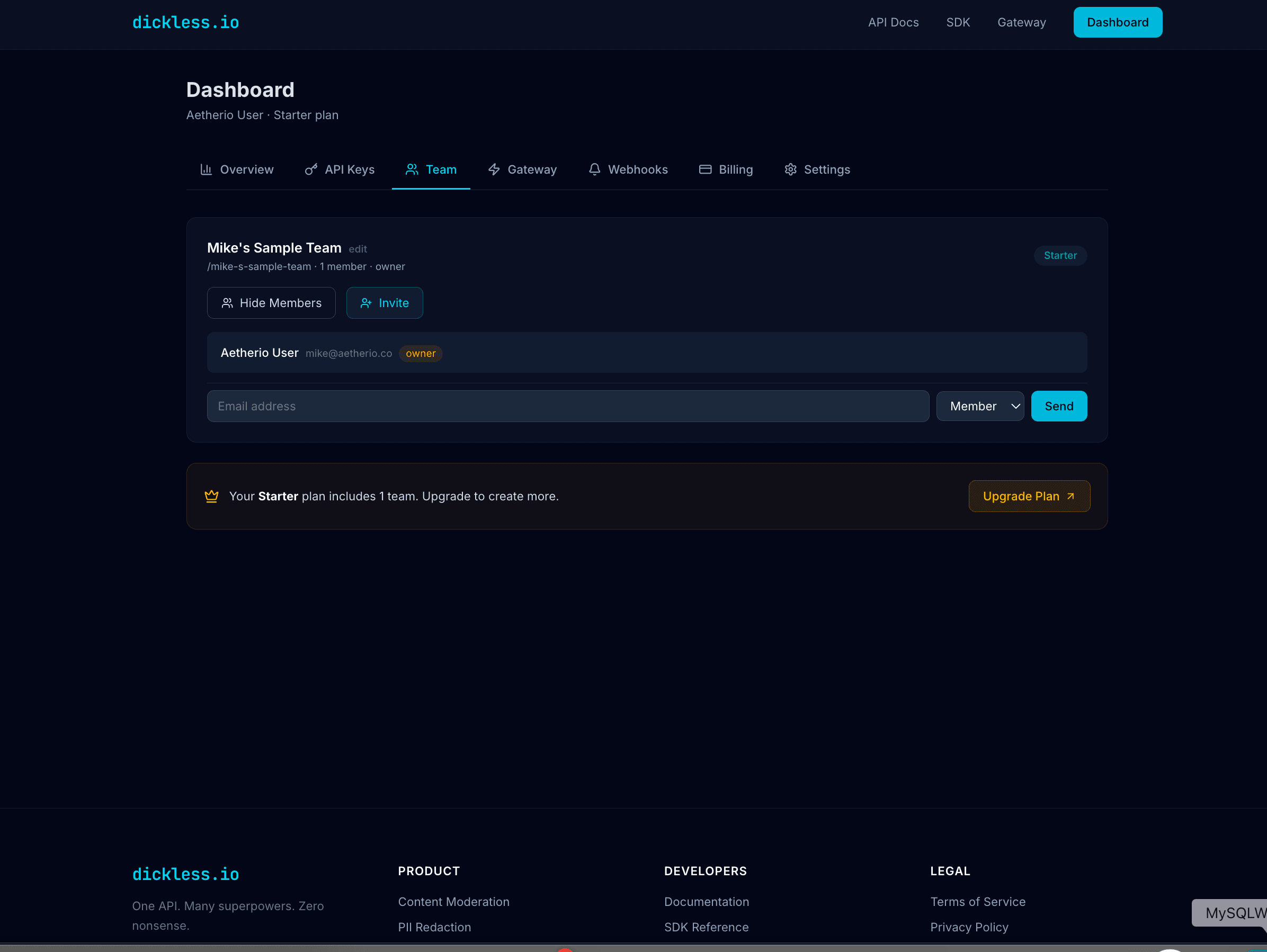Open API Docs from the top navigation
The image size is (1267, 952).
coord(893,22)
